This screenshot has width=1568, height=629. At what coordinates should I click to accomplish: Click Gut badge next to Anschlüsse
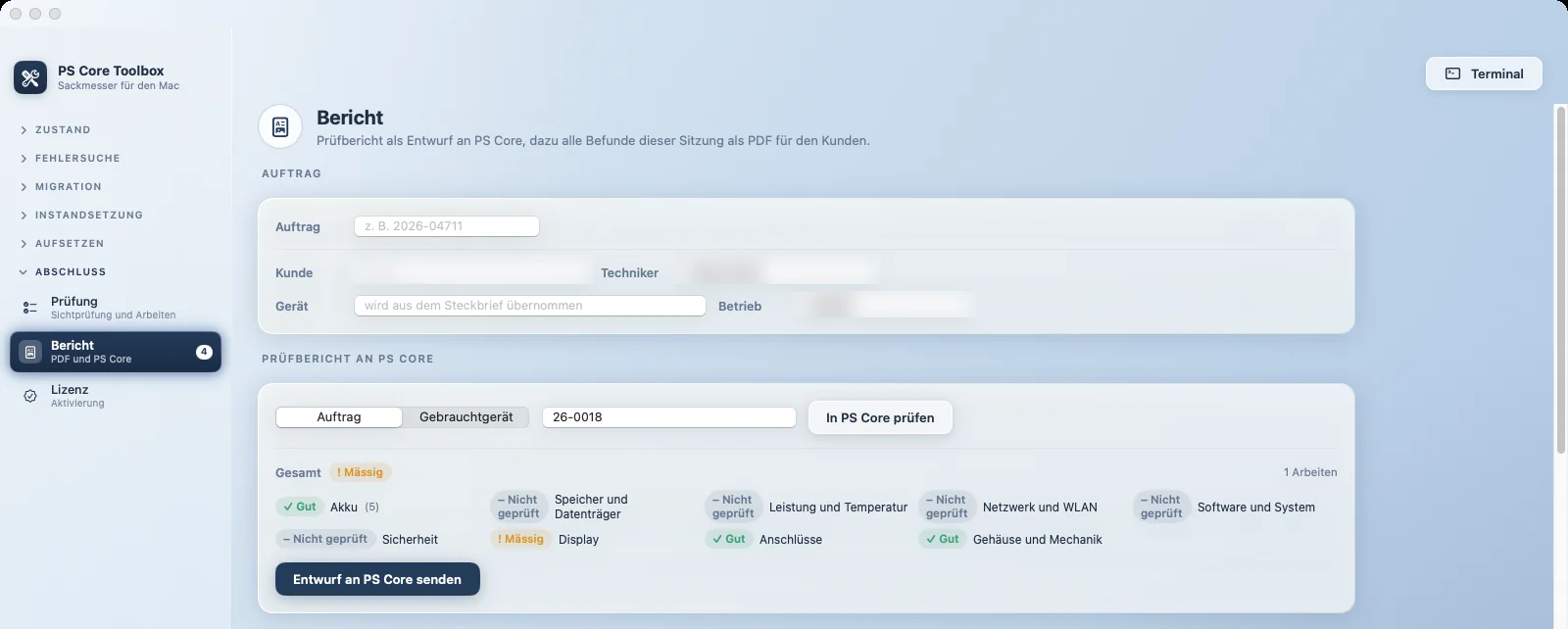[729, 539]
